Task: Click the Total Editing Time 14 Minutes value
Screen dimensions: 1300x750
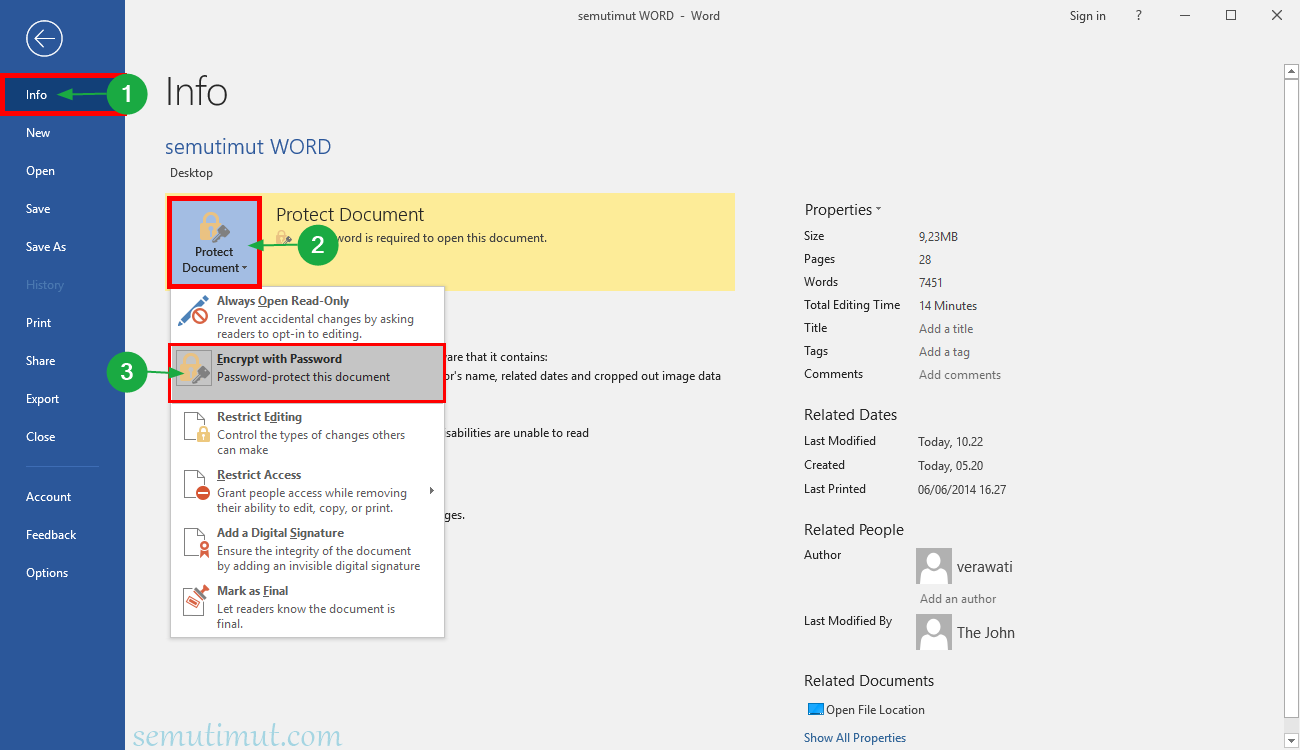Action: click(x=948, y=306)
